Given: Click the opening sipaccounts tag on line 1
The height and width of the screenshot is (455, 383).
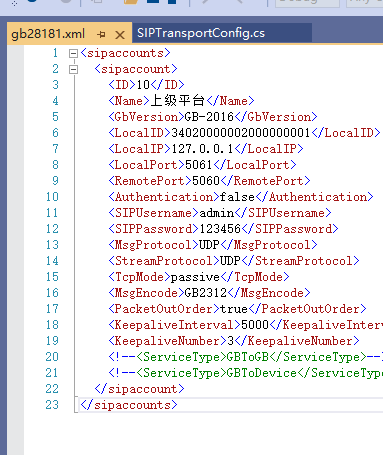Looking at the screenshot, I should [x=125, y=53].
